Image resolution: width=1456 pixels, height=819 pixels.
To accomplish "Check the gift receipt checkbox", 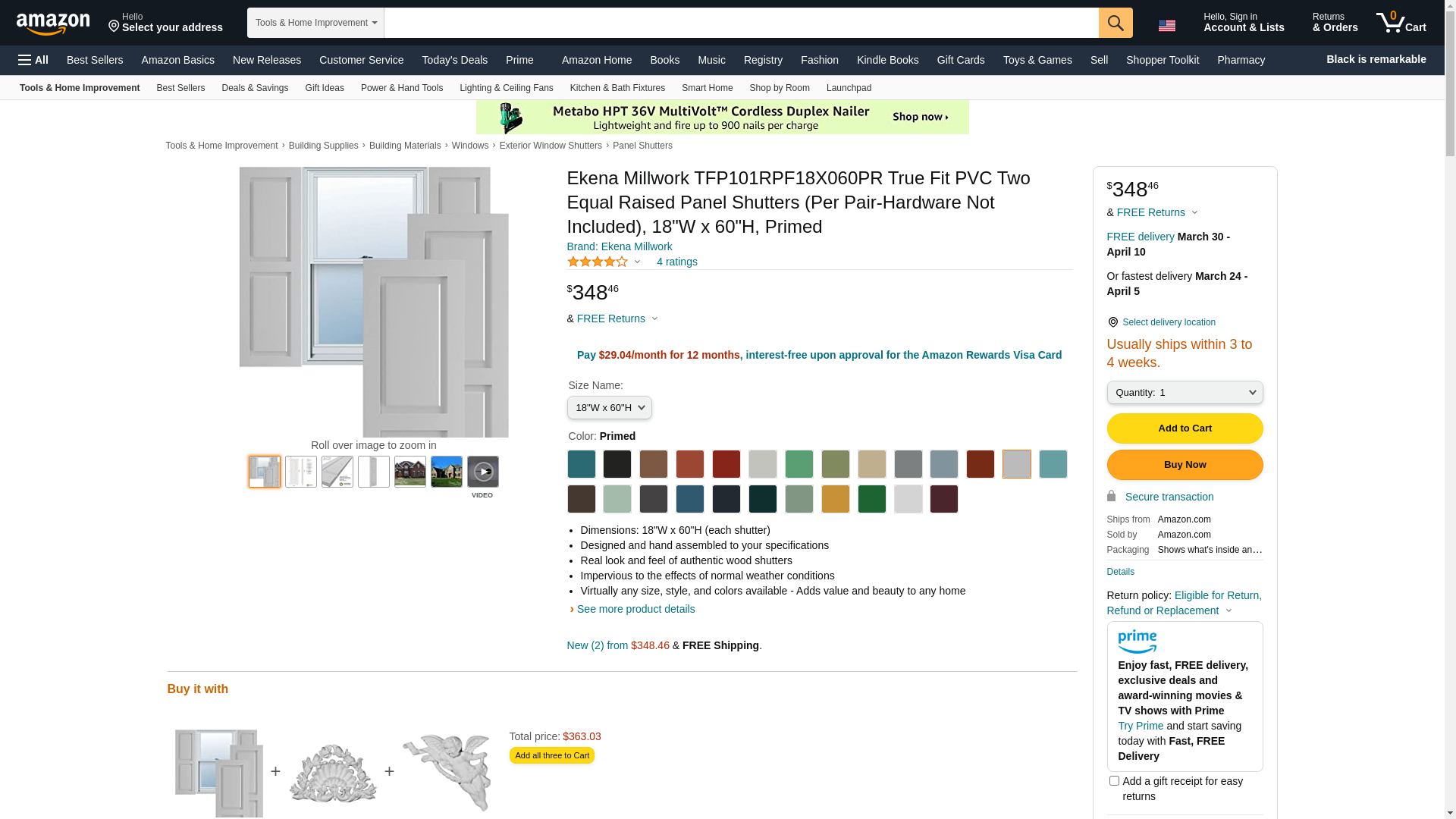I will click(1113, 780).
